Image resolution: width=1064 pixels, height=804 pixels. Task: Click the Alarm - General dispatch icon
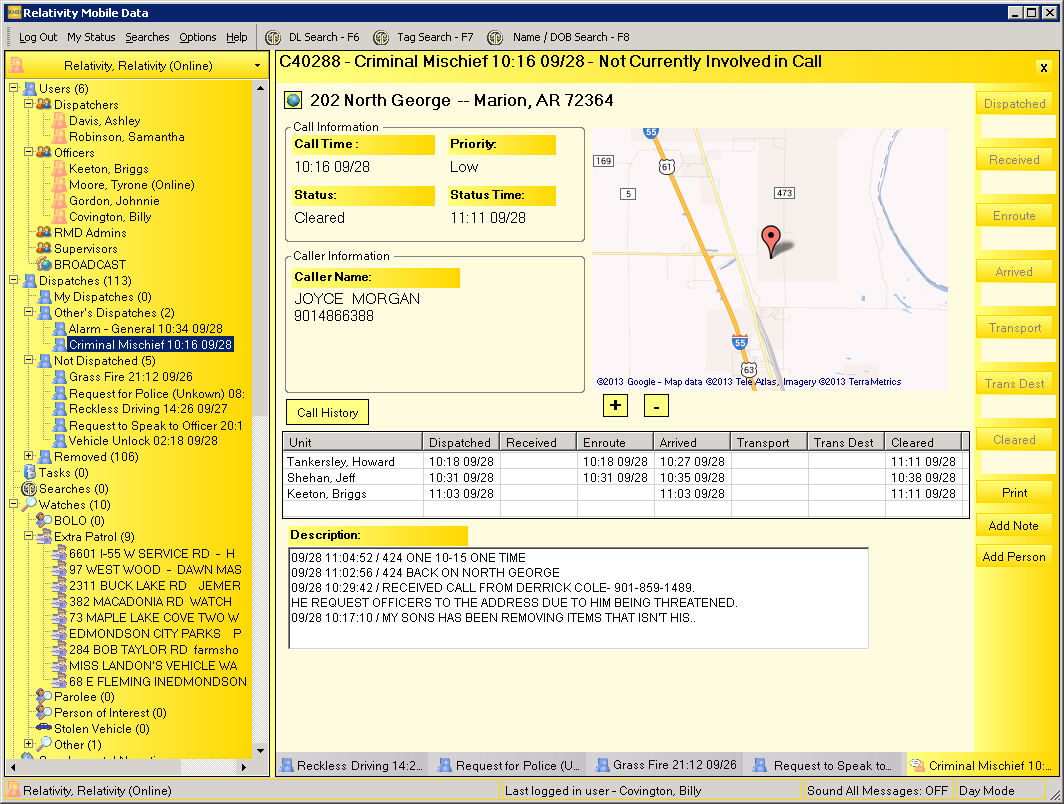[60, 328]
